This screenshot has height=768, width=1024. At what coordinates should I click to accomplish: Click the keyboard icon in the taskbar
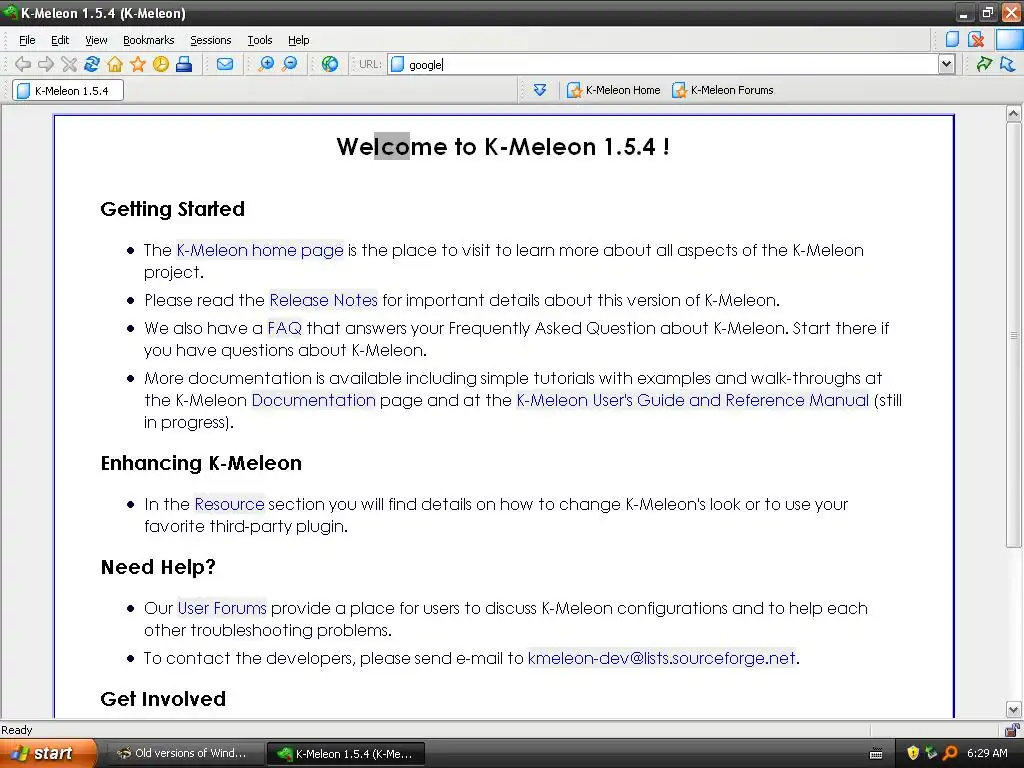point(876,754)
